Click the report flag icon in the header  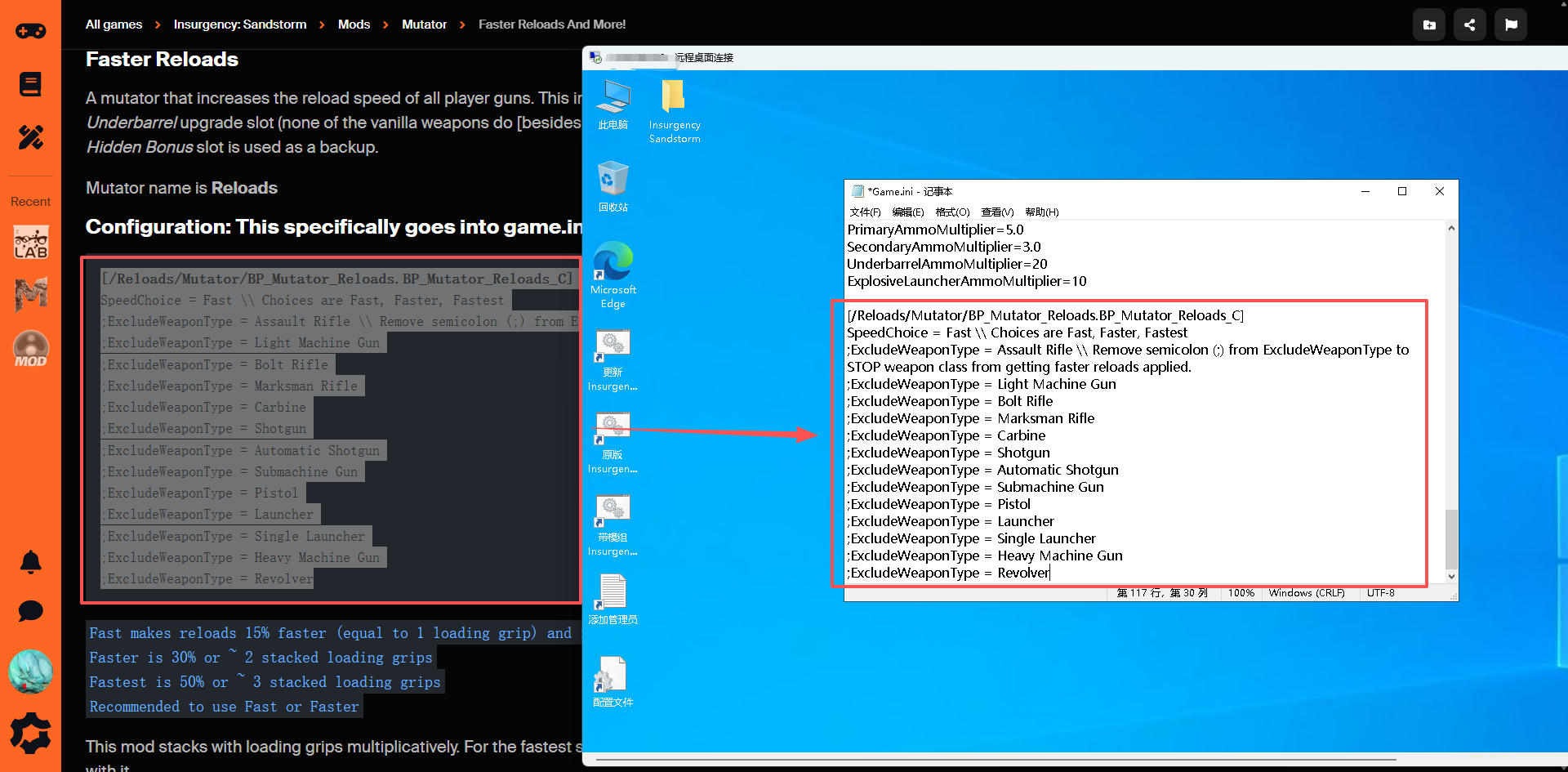tap(1511, 25)
